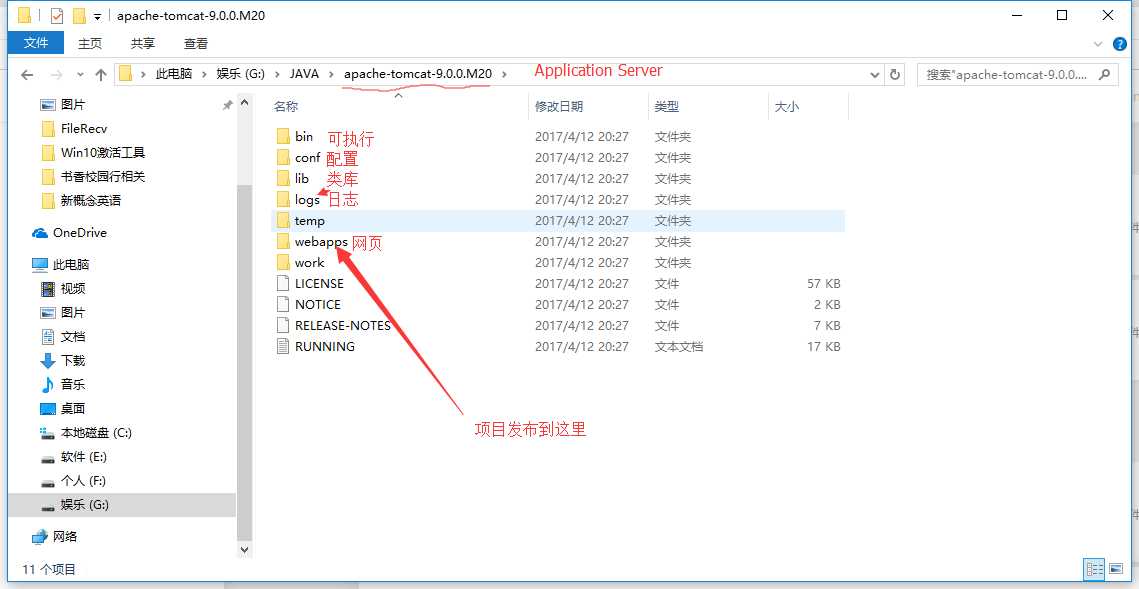Open 本地磁盘 (C:) drive
The image size is (1139, 589).
(x=86, y=433)
